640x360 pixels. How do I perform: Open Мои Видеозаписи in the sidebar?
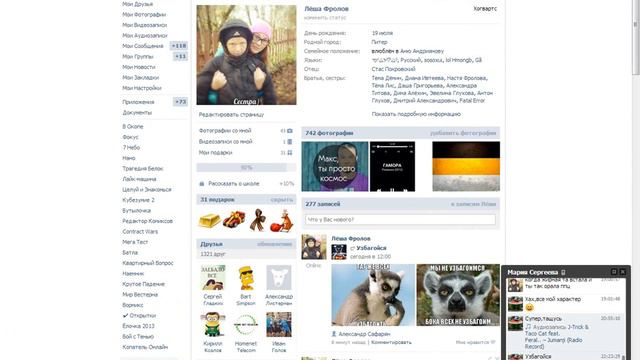click(145, 25)
